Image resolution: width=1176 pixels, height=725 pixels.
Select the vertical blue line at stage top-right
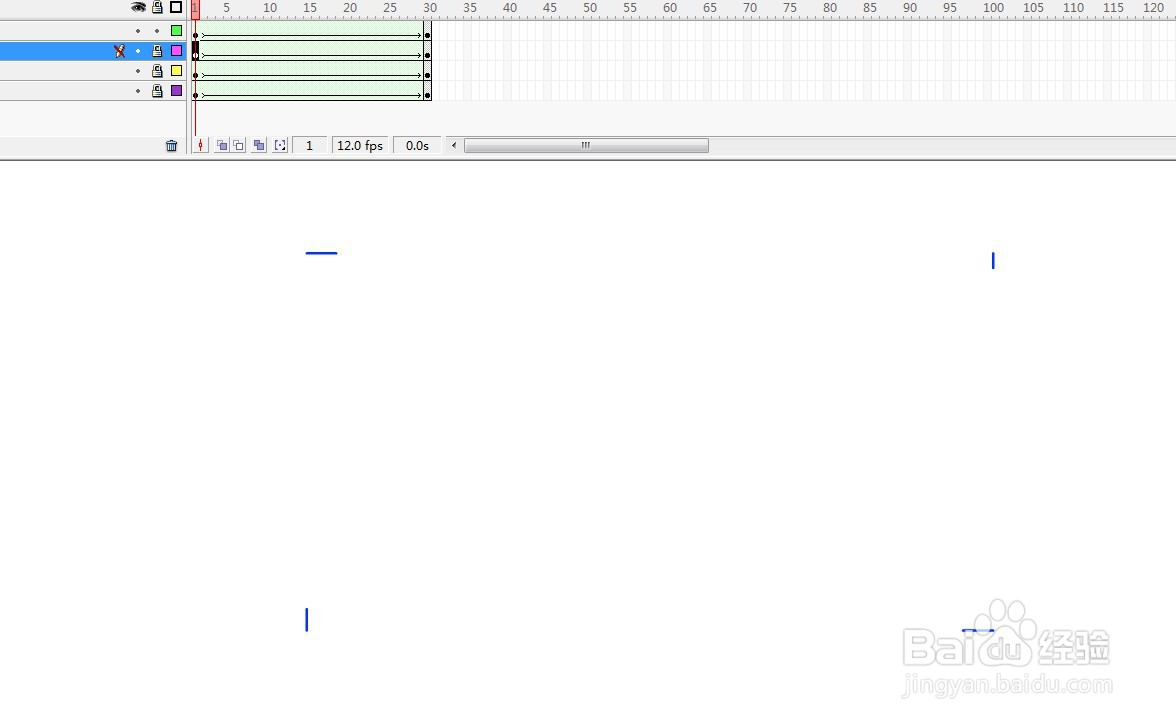click(x=993, y=261)
